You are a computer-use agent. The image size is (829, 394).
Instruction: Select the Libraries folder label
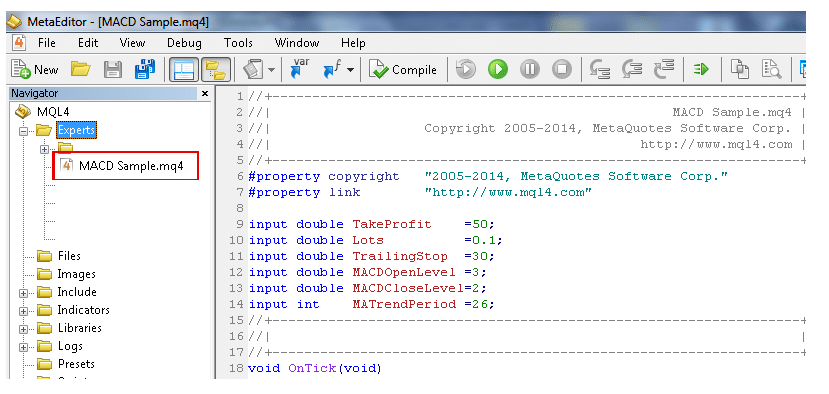point(79,328)
